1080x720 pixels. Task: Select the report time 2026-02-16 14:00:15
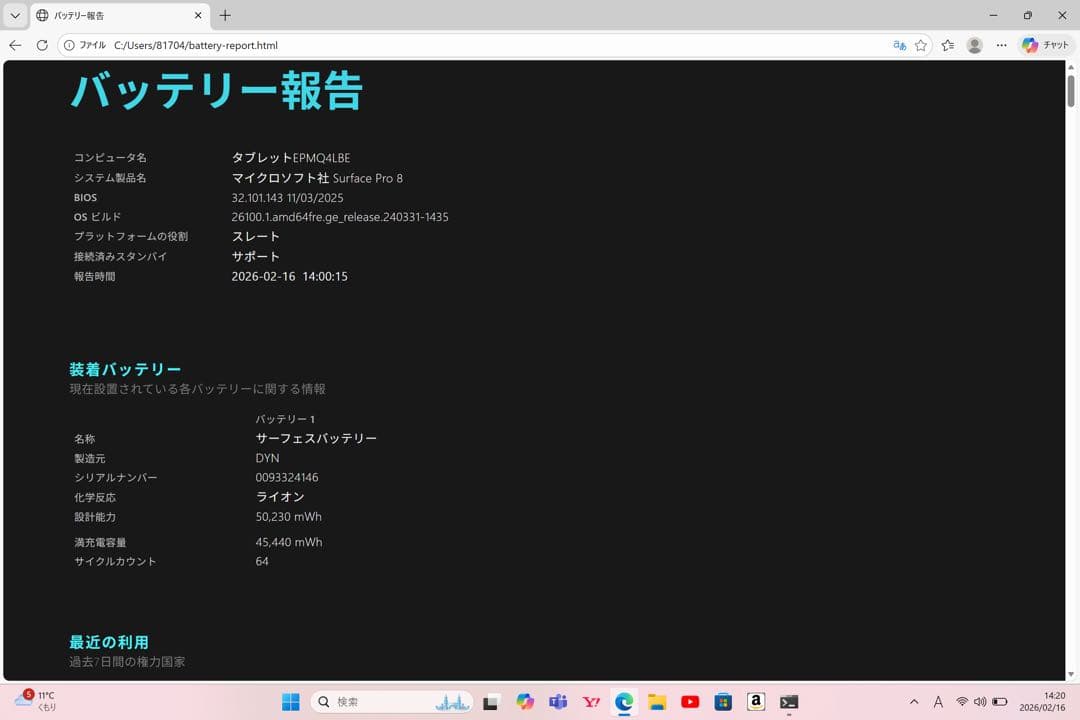[x=289, y=276]
